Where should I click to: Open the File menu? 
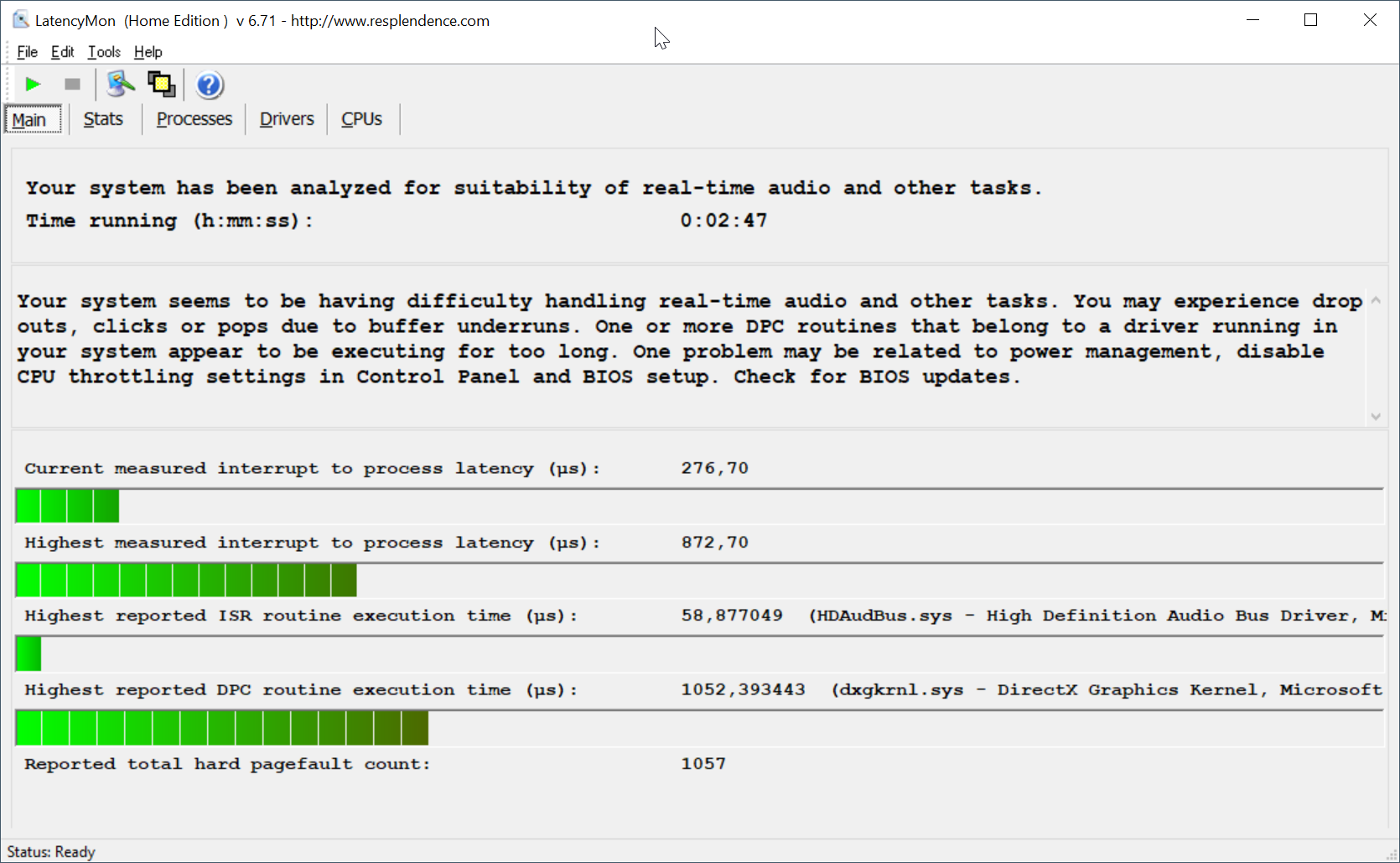27,52
